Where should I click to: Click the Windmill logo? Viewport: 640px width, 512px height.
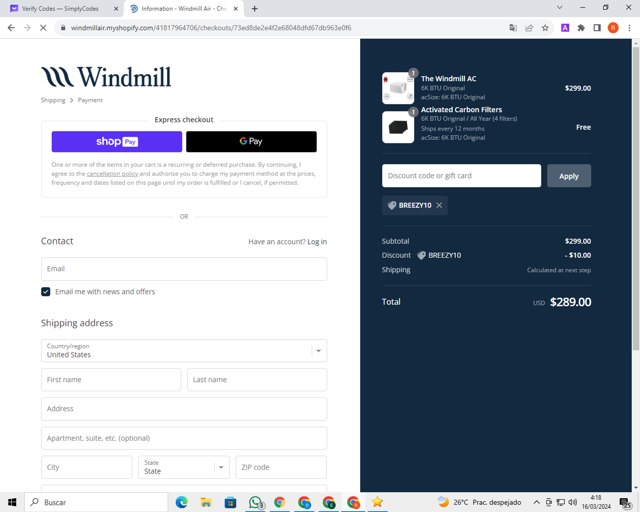(106, 77)
